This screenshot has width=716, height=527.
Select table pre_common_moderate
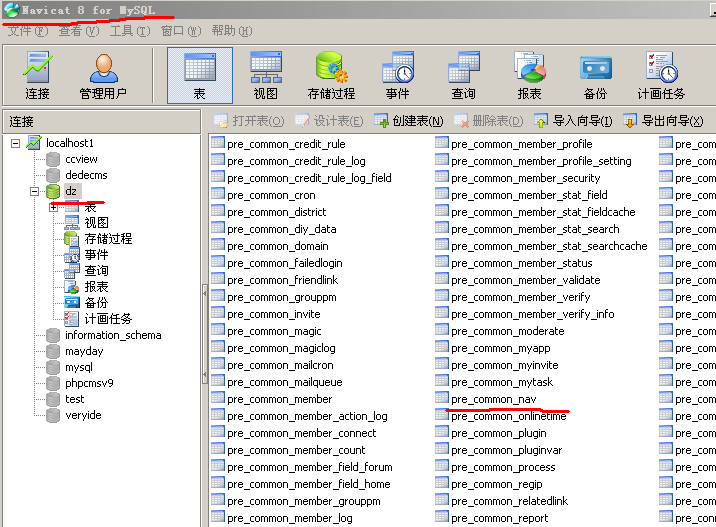(x=508, y=331)
